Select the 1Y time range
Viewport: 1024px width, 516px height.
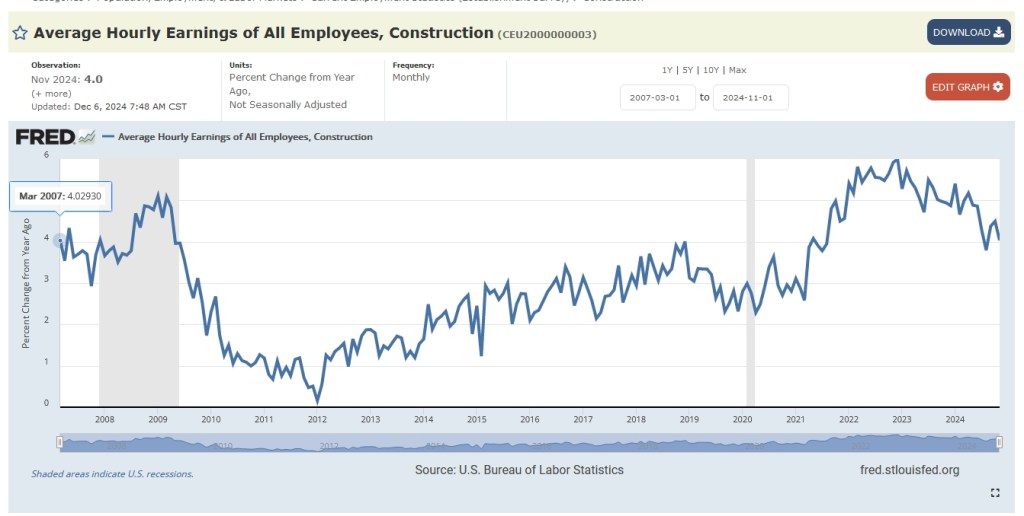[667, 70]
